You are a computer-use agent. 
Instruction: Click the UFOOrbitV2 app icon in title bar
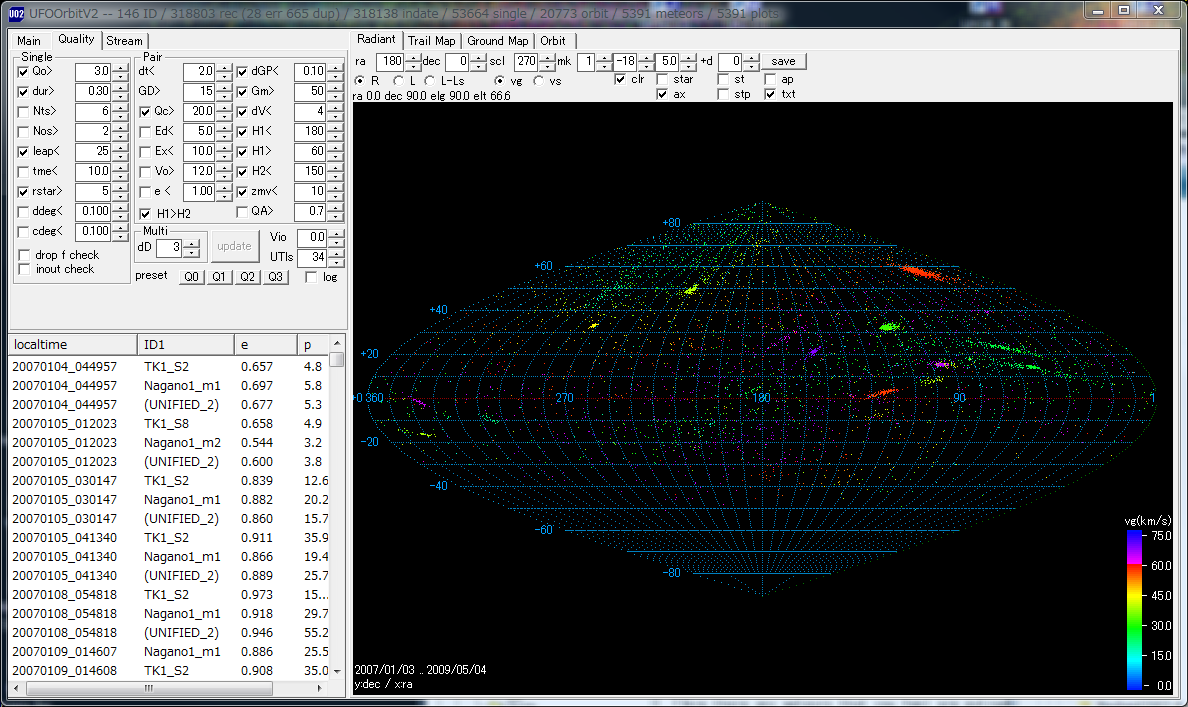(x=15, y=11)
